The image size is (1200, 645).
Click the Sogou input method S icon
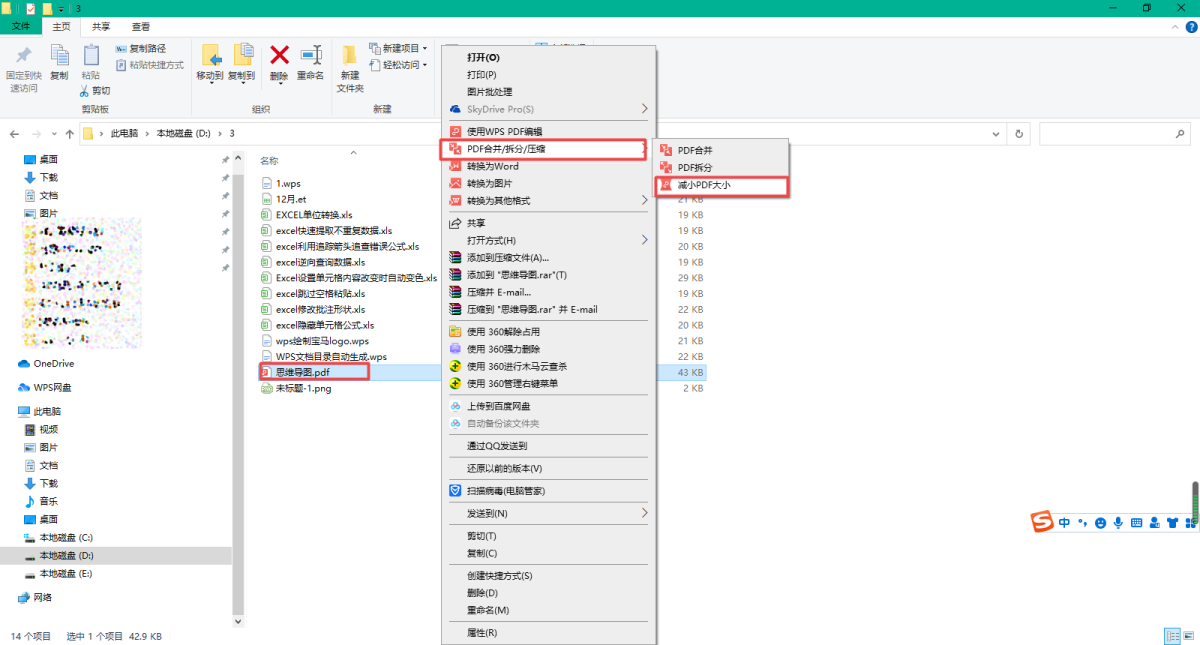tap(1043, 522)
